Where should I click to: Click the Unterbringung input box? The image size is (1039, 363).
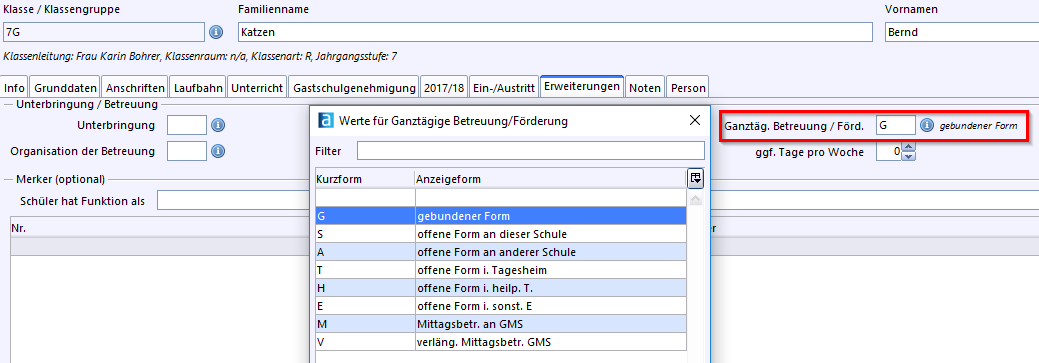click(187, 125)
